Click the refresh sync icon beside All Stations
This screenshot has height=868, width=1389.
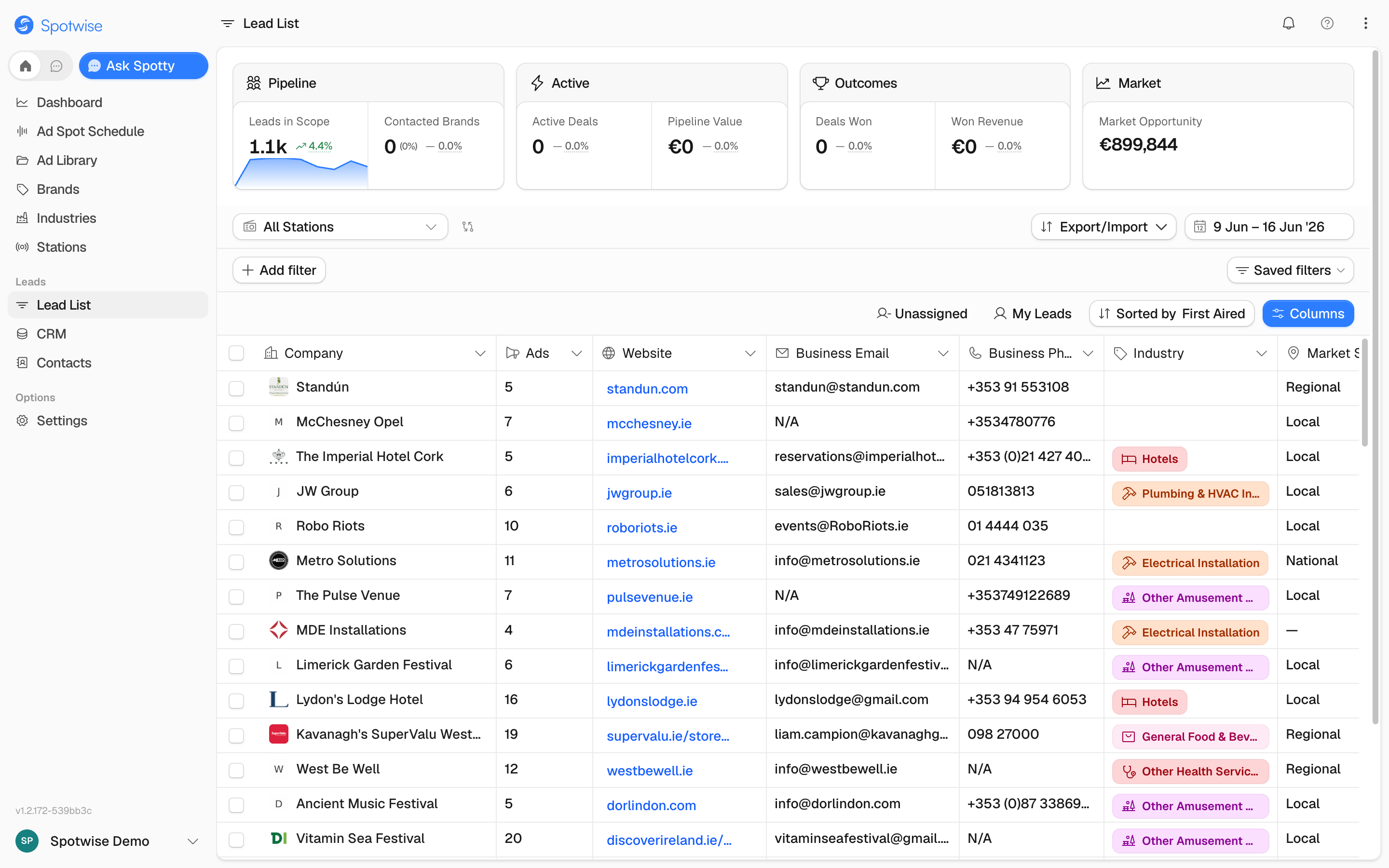coord(468,227)
